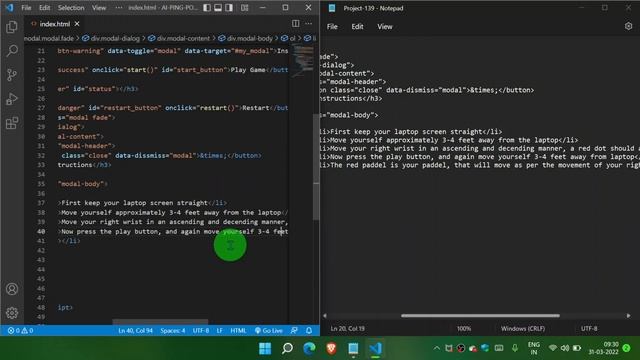Open Windows Start menu

click(265, 348)
